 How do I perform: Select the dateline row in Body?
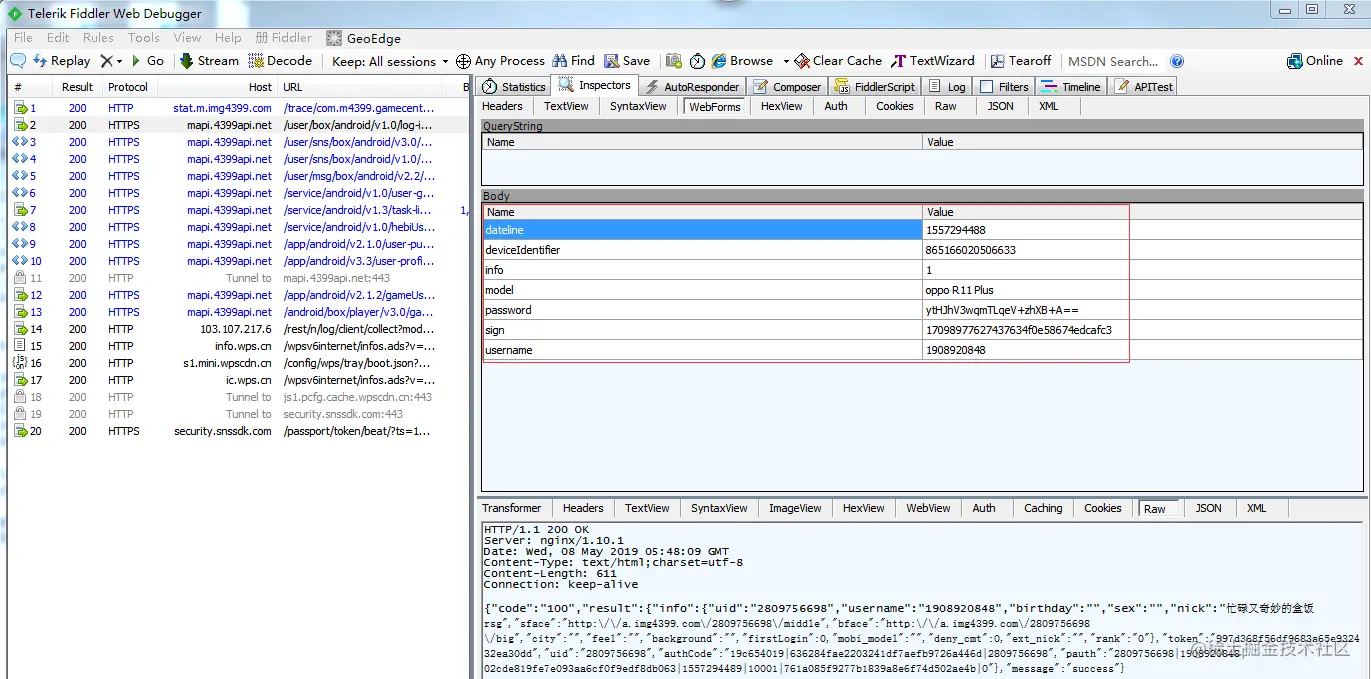(922, 230)
